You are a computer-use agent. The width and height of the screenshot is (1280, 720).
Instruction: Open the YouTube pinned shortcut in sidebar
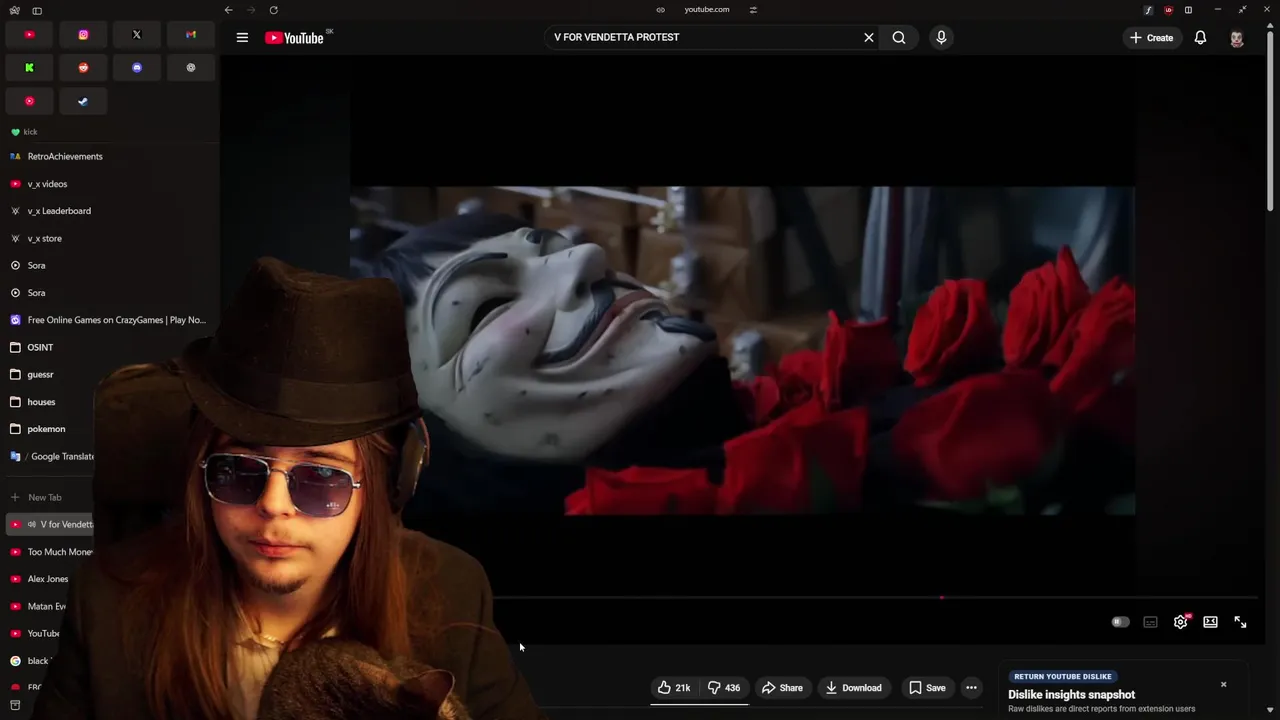coord(29,35)
